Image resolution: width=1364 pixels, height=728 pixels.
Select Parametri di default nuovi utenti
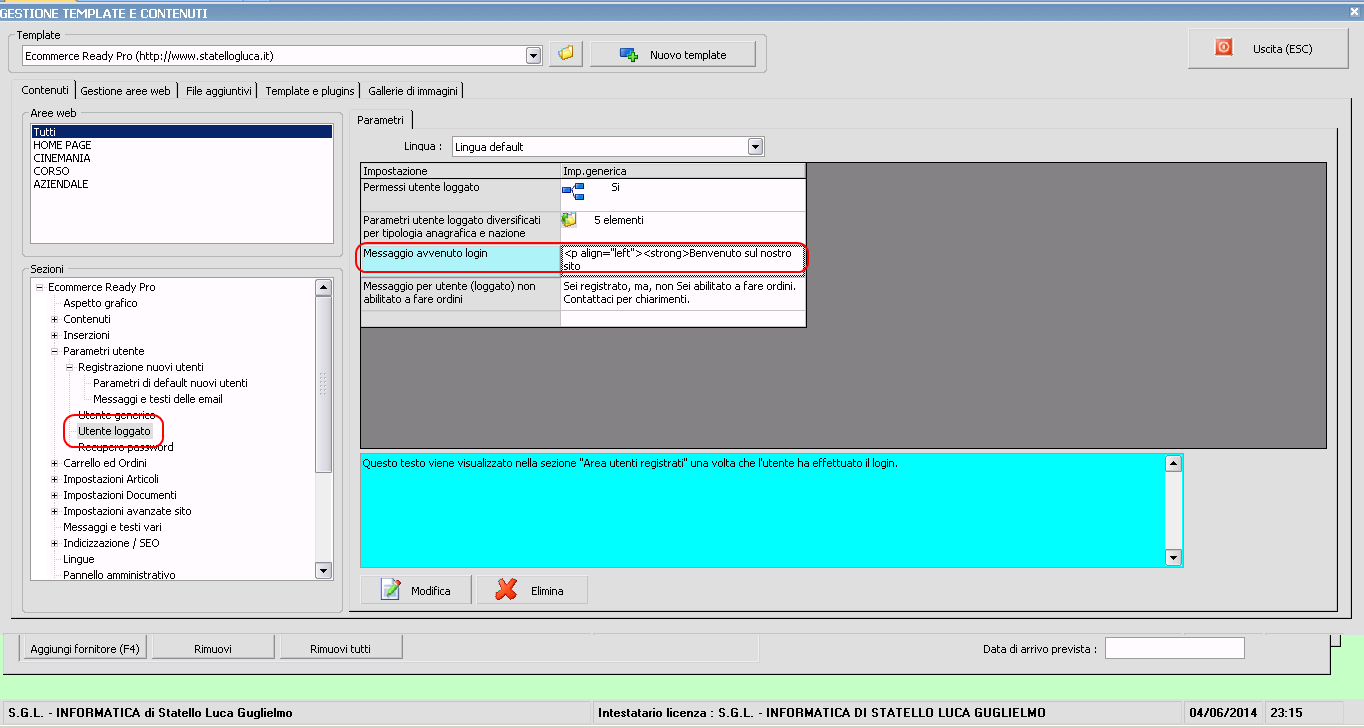click(x=170, y=383)
